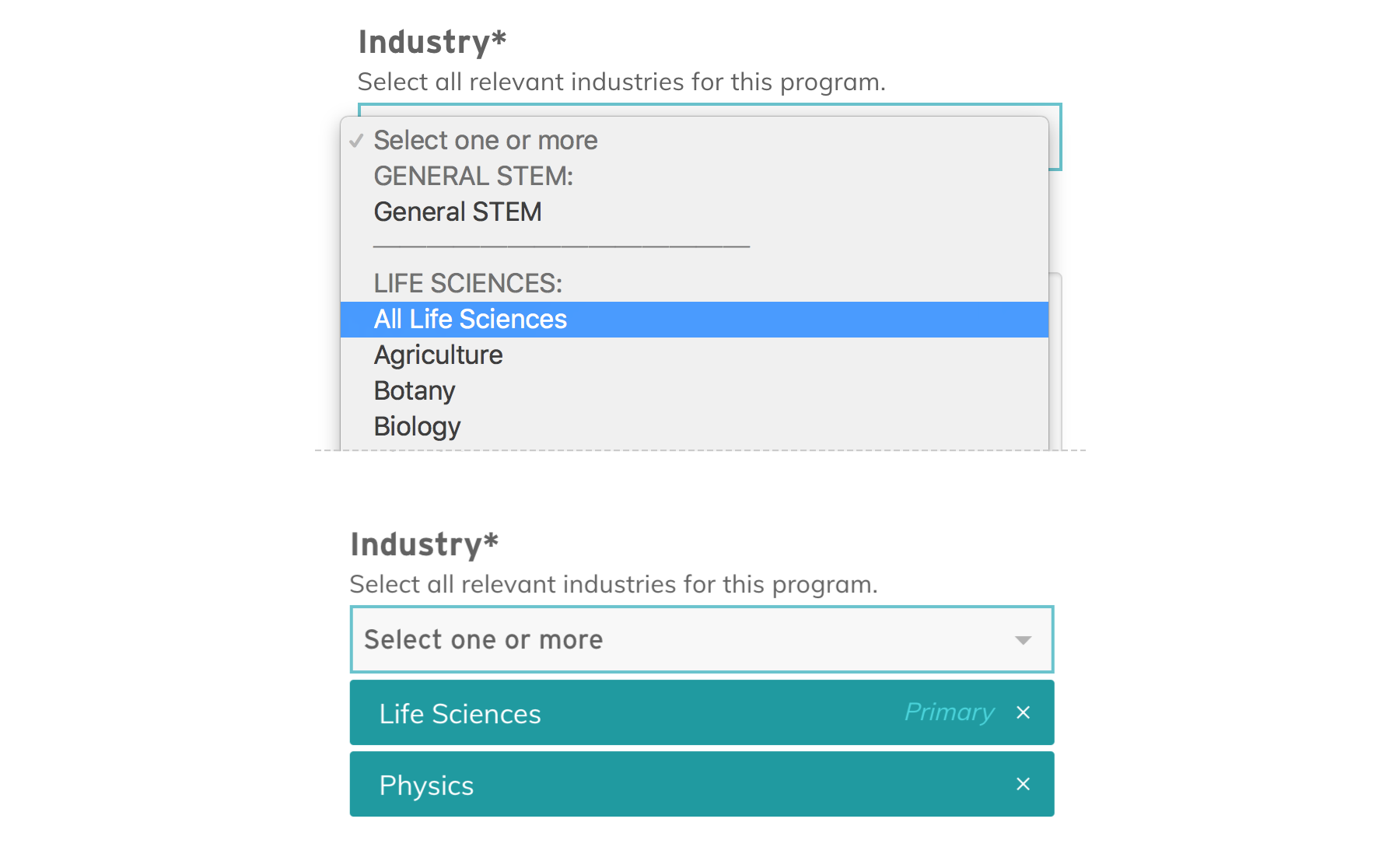Open the closed Select one or more box
Image resolution: width=1400 pixels, height=843 pixels.
click(684, 639)
